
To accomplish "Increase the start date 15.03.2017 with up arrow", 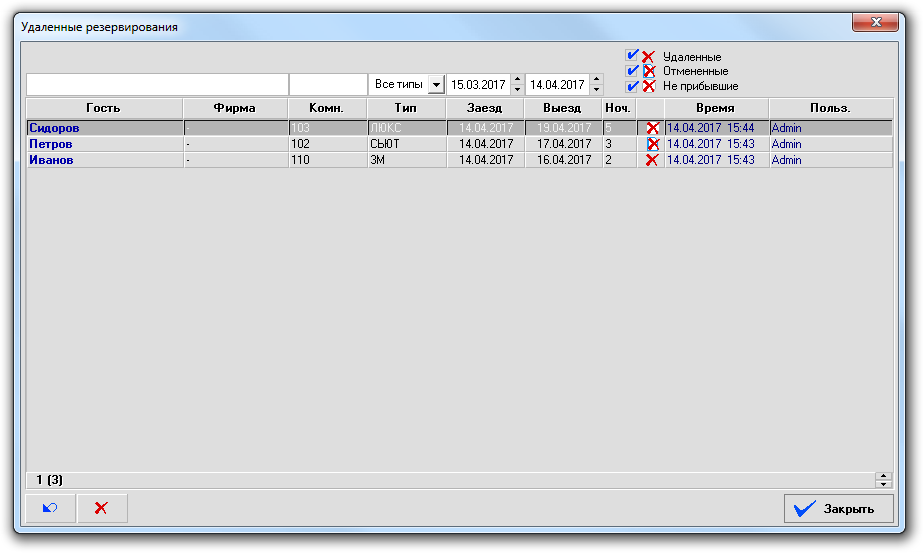I will [517, 80].
